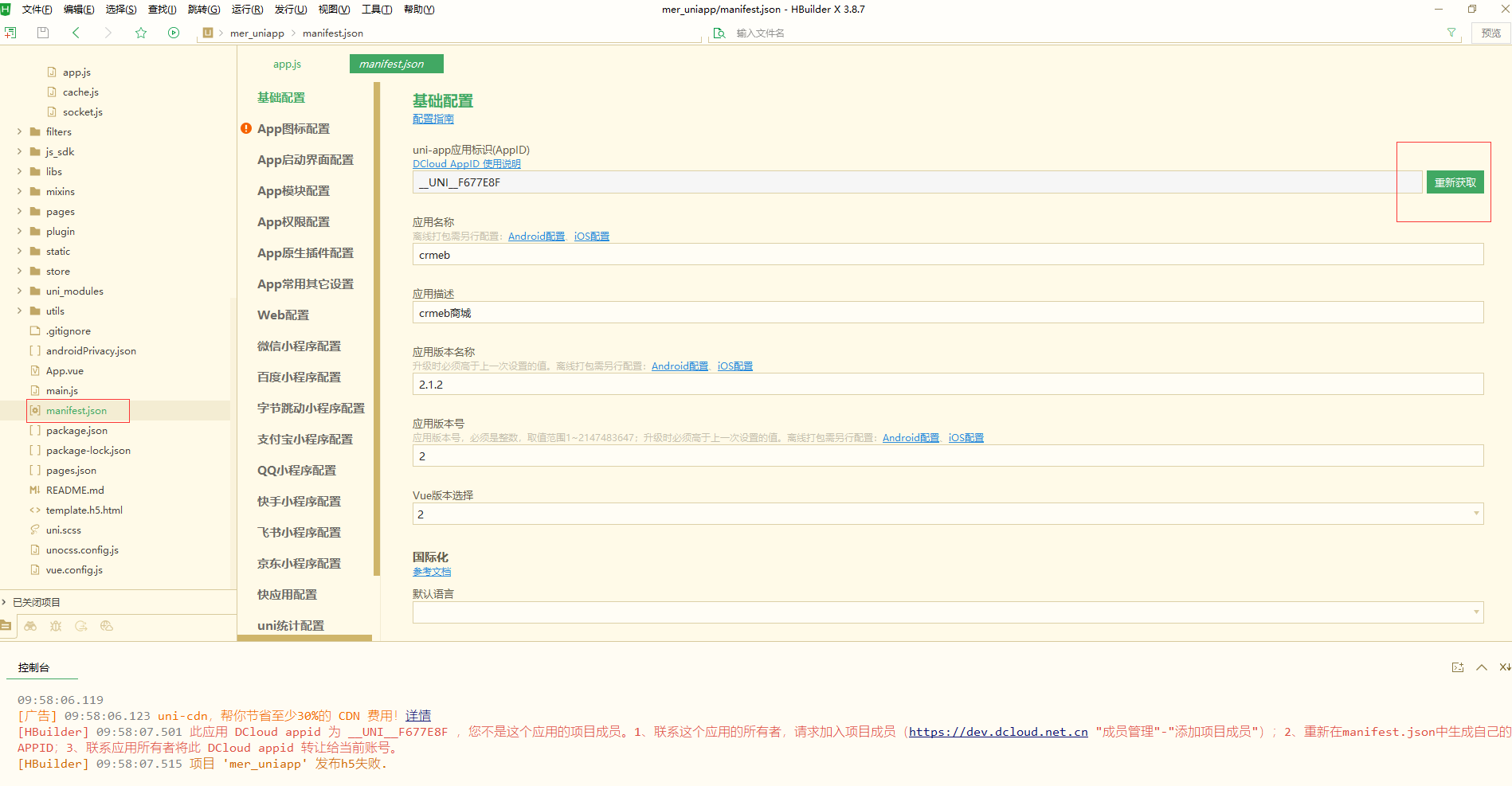Open the 文件(F) menu

(x=37, y=10)
